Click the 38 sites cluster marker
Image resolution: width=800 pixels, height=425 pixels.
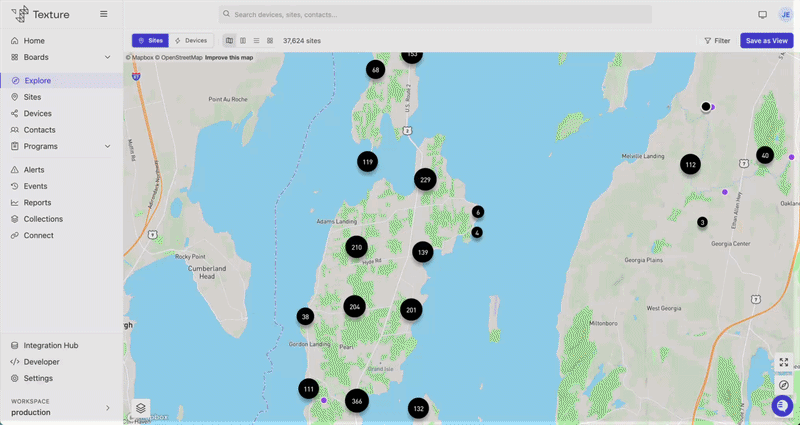coord(305,316)
